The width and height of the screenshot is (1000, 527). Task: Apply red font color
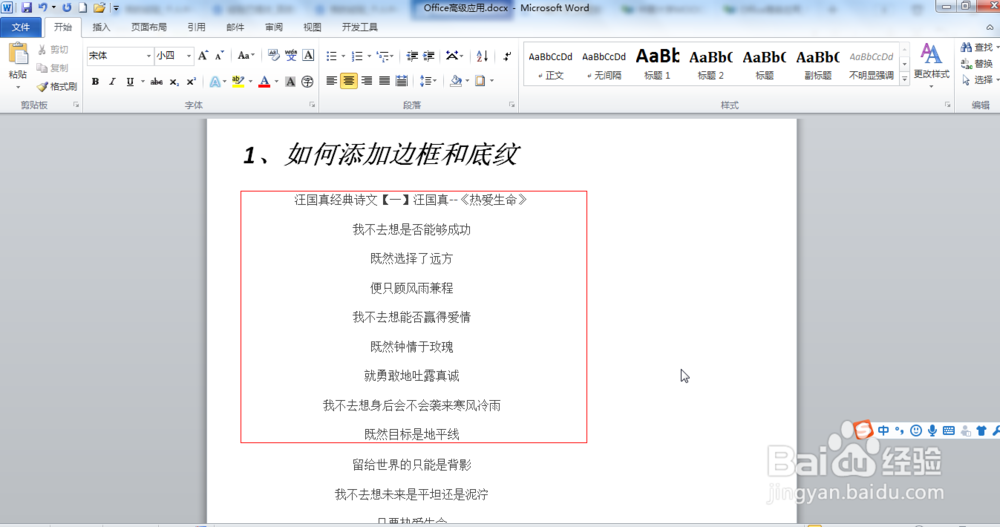264,82
